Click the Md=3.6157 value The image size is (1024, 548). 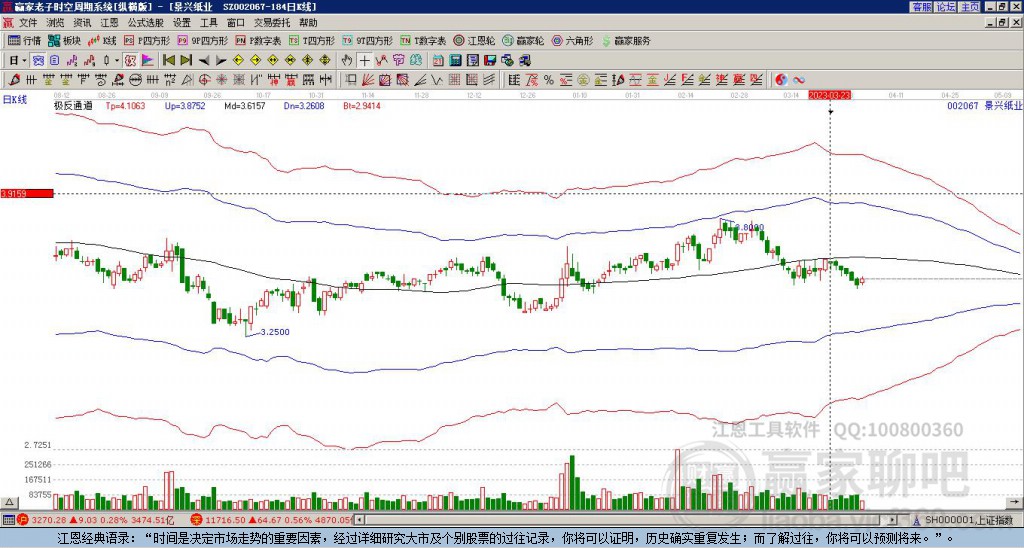point(245,105)
